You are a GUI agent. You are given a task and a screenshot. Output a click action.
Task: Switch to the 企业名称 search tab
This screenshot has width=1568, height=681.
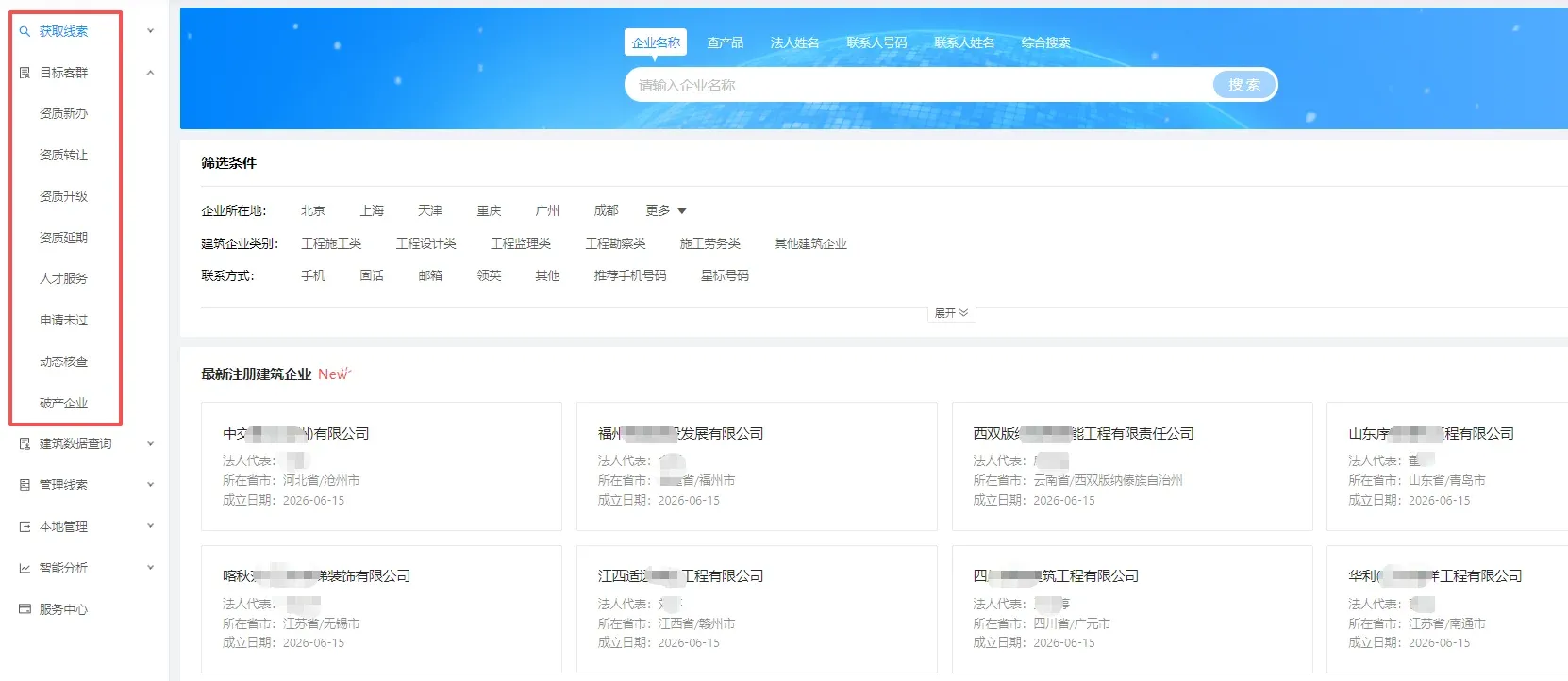pos(656,42)
